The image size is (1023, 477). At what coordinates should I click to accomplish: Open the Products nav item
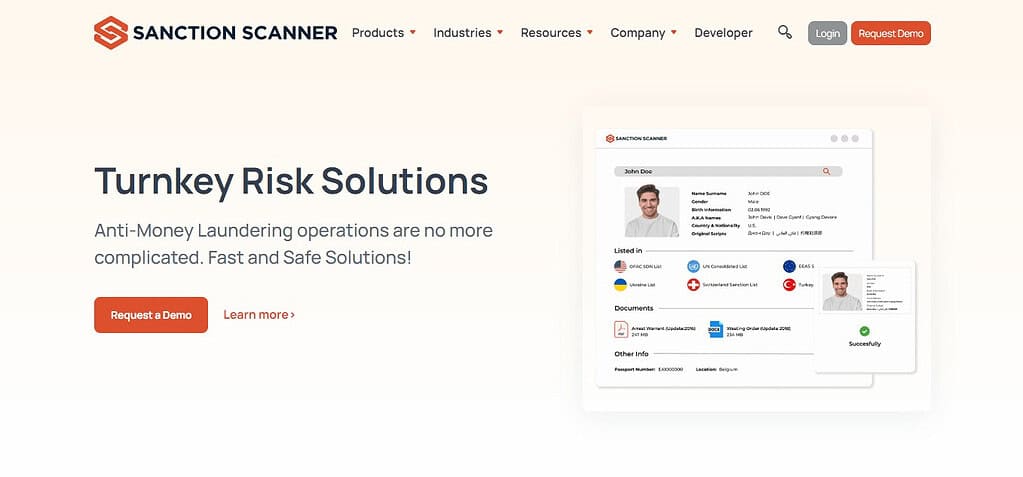tap(378, 33)
